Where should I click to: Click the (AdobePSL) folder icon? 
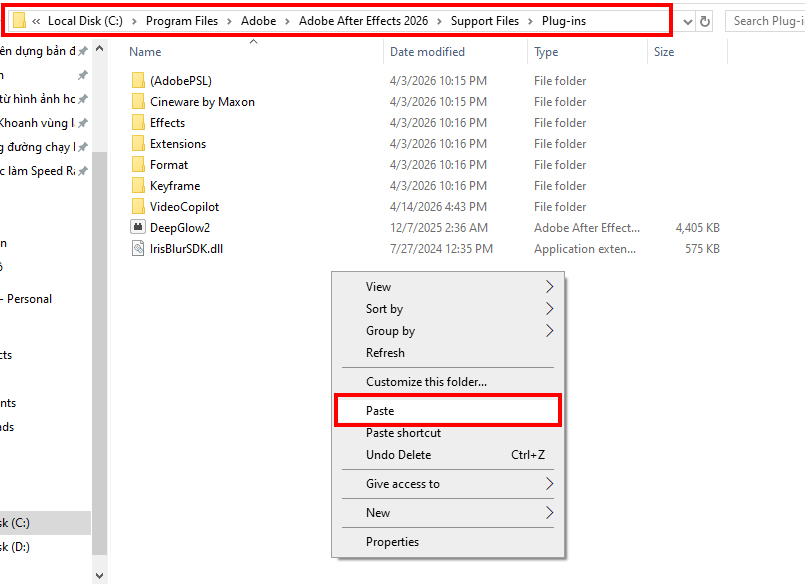tap(138, 81)
